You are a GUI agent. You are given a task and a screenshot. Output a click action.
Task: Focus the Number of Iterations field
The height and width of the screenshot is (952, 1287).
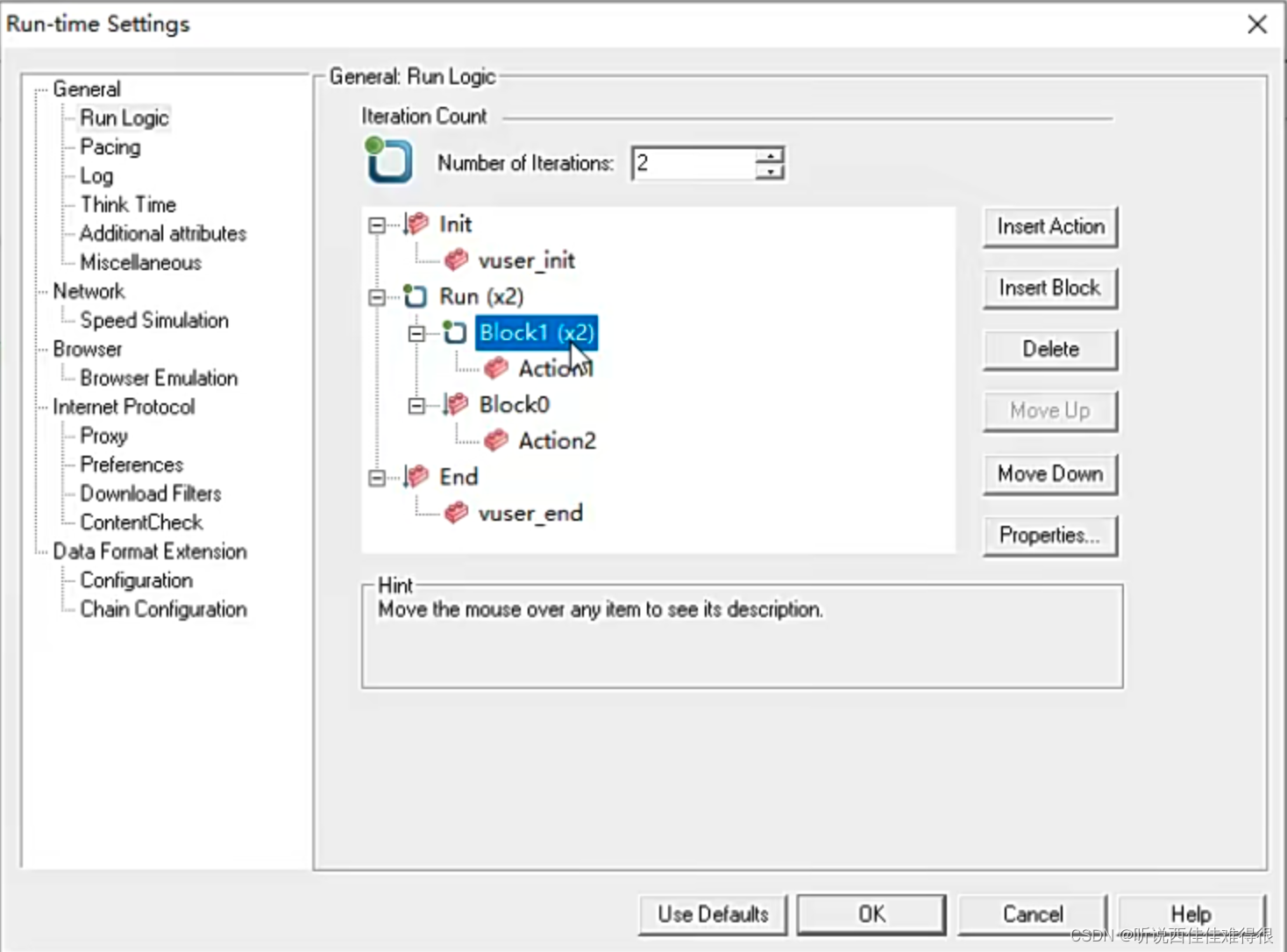tap(693, 163)
